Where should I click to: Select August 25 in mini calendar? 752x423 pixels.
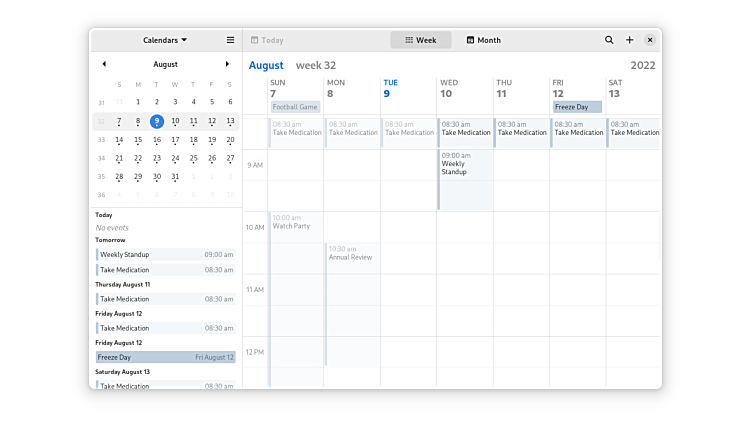pyautogui.click(x=194, y=158)
